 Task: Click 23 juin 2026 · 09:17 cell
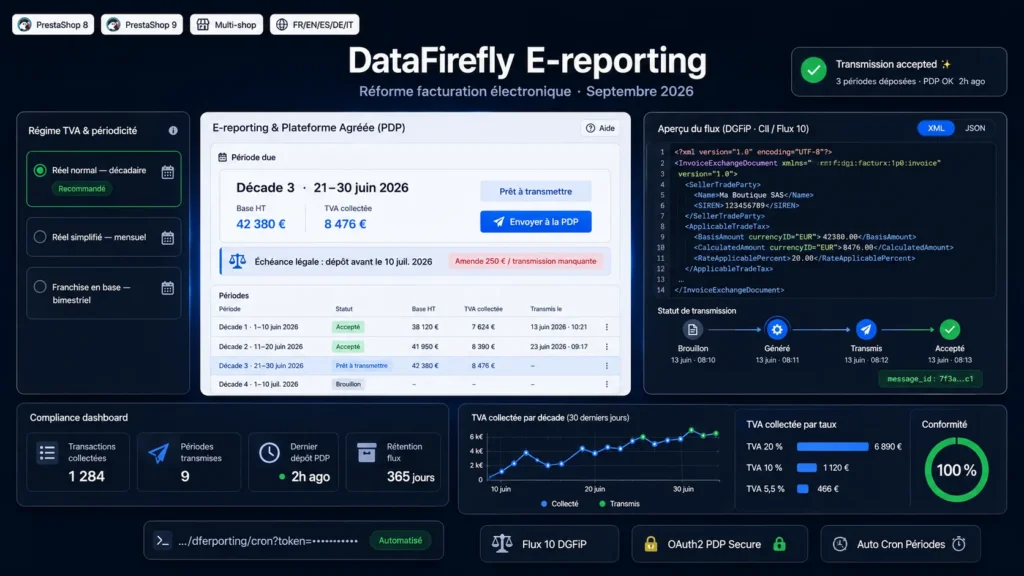[559, 347]
